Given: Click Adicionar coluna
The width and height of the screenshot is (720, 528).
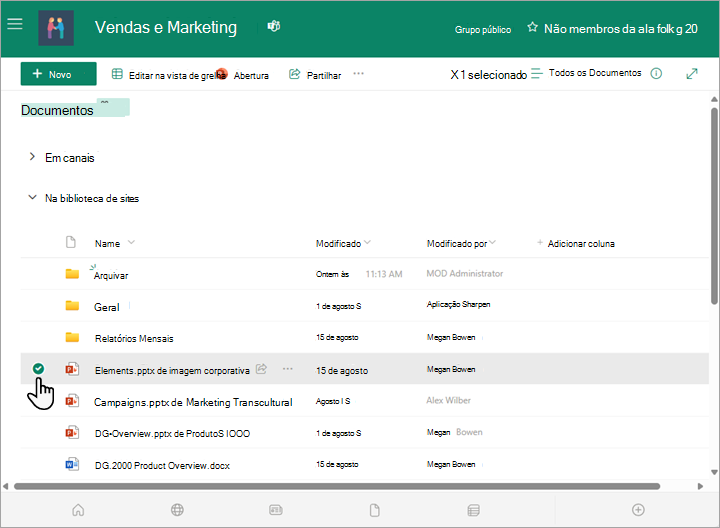Looking at the screenshot, I should pyautogui.click(x=576, y=243).
